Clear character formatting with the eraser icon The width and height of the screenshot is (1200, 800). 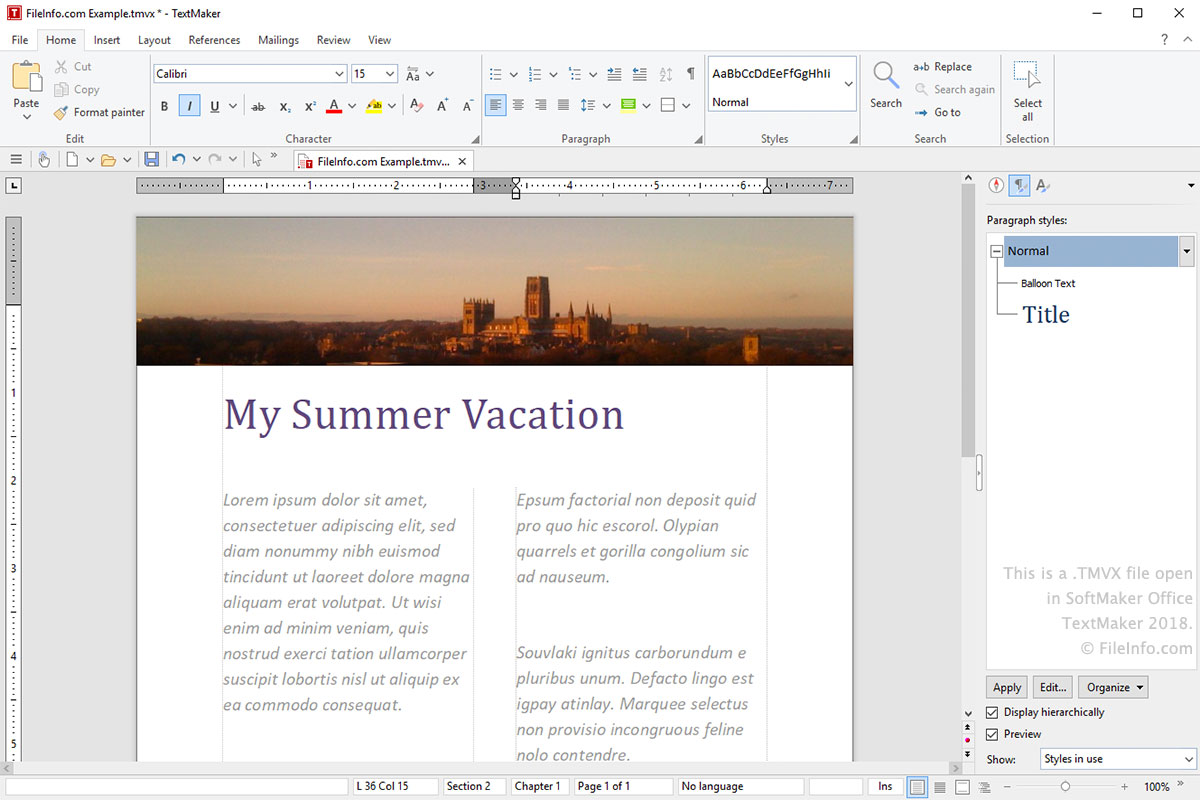[417, 106]
